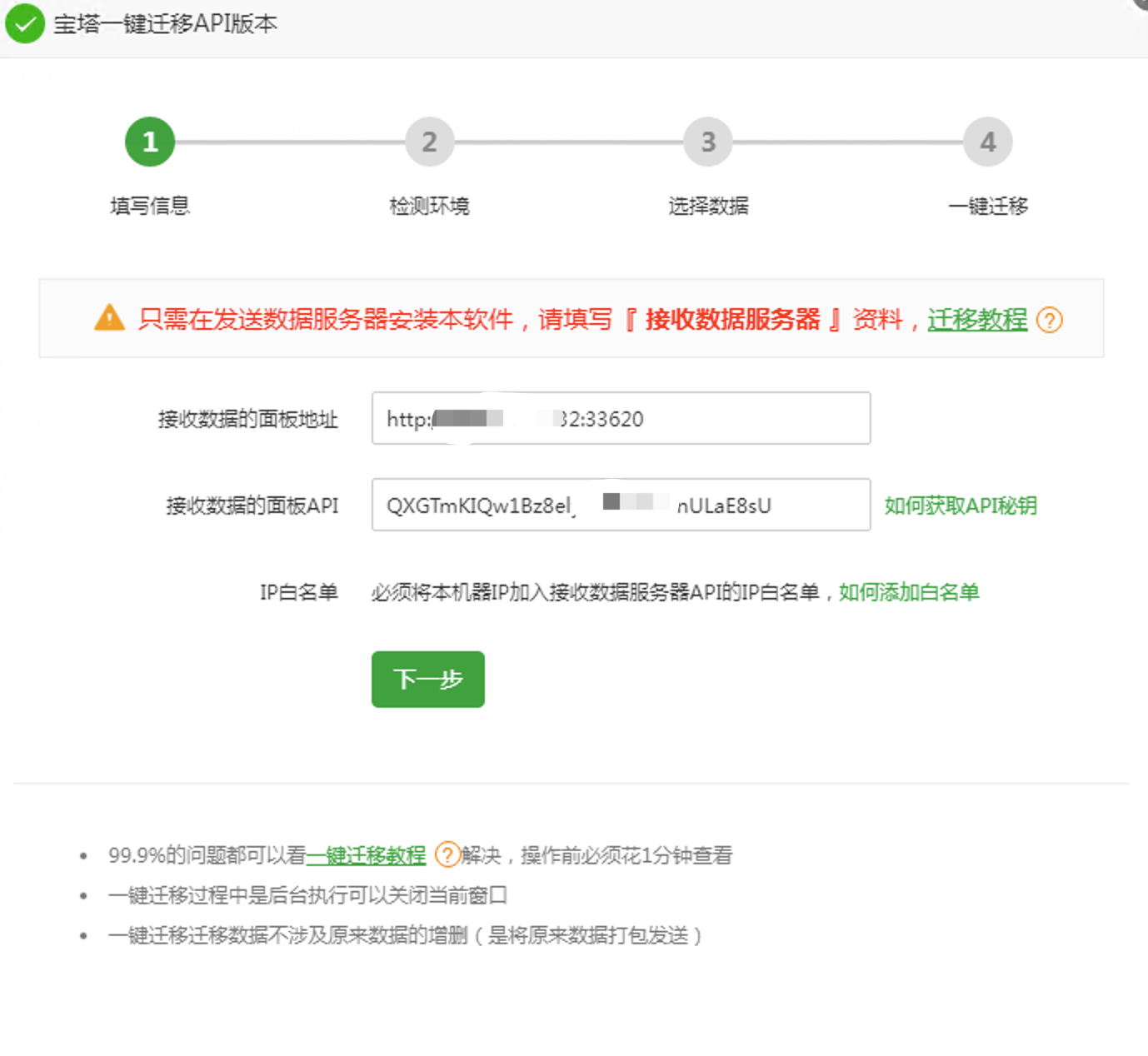Open the 一键迁移教程 link in the notes
This screenshot has width=1148, height=1056.
tap(367, 855)
